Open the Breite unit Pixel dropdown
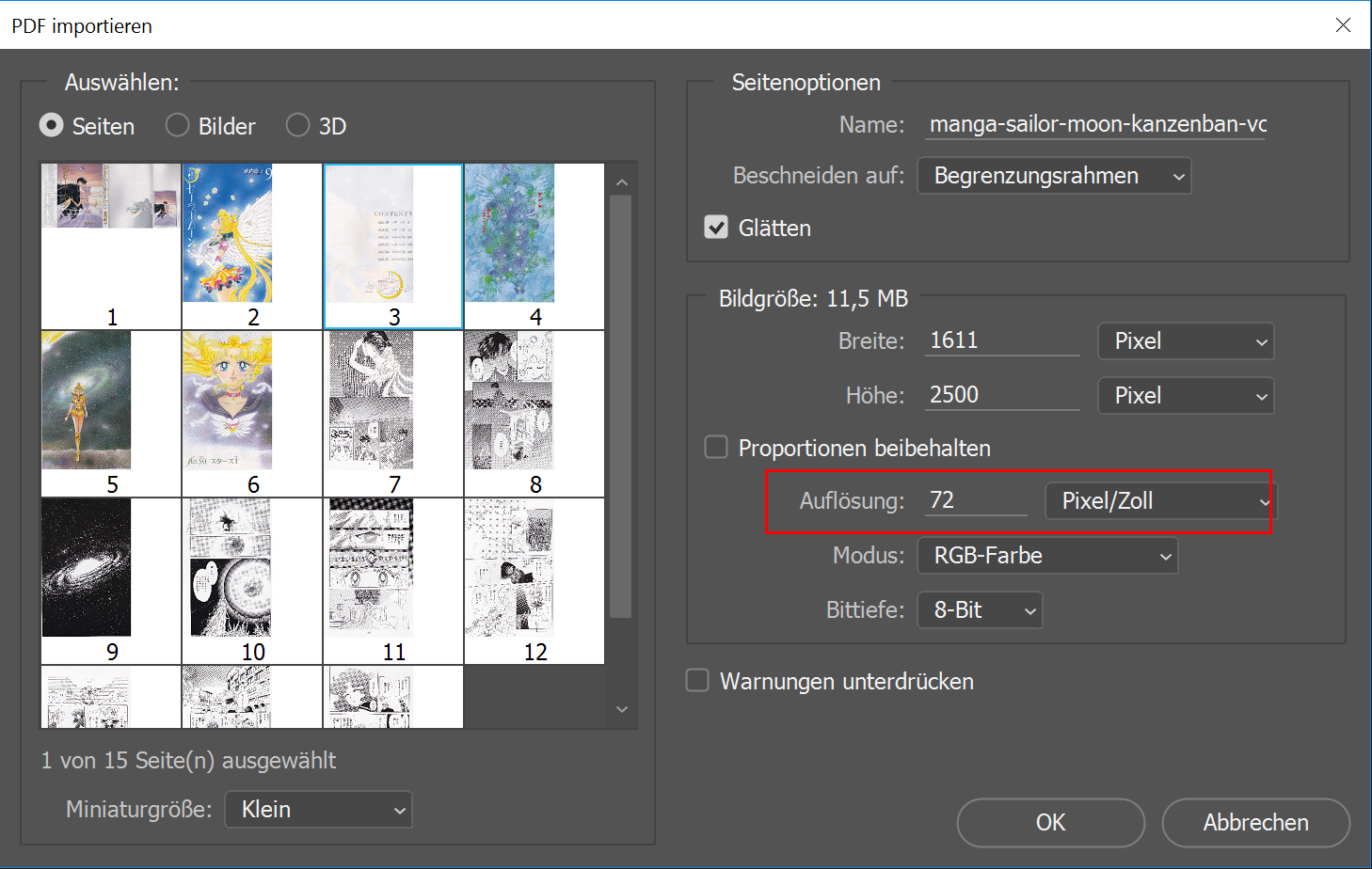Viewport: 1372px width, 869px height. tap(1186, 341)
